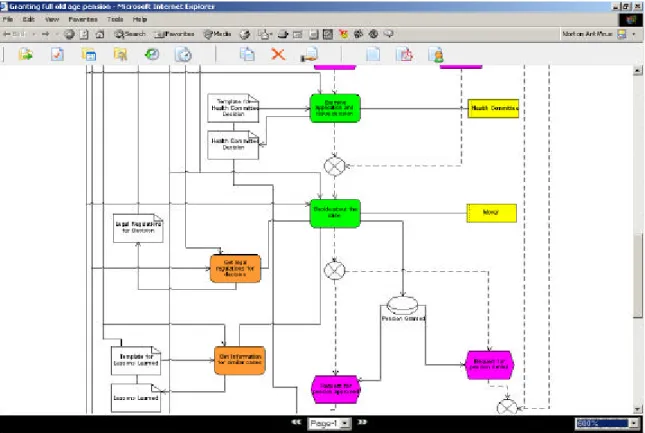The width and height of the screenshot is (645, 433).
Task: Click the blank document icon
Action: pos(373,54)
